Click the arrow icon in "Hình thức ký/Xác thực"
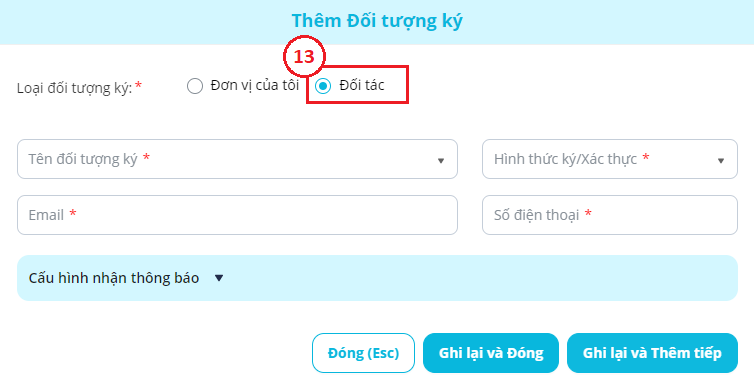754x385 pixels. [x=720, y=161]
